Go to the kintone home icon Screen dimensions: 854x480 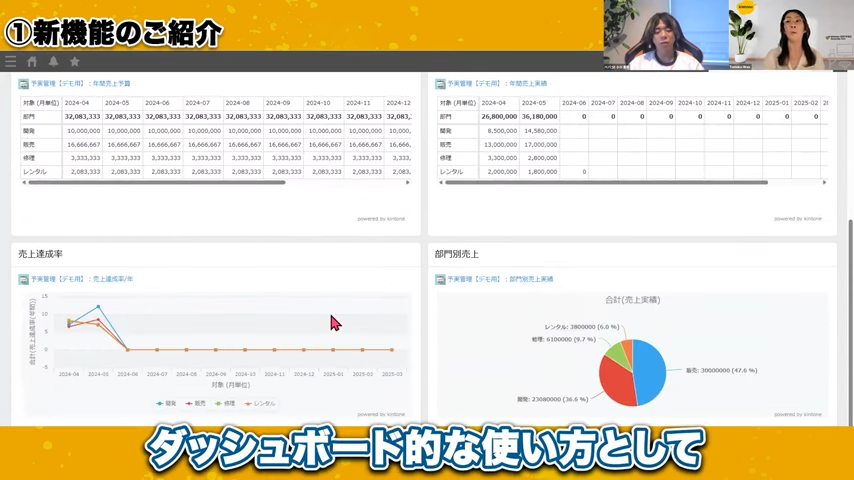pyautogui.click(x=32, y=62)
